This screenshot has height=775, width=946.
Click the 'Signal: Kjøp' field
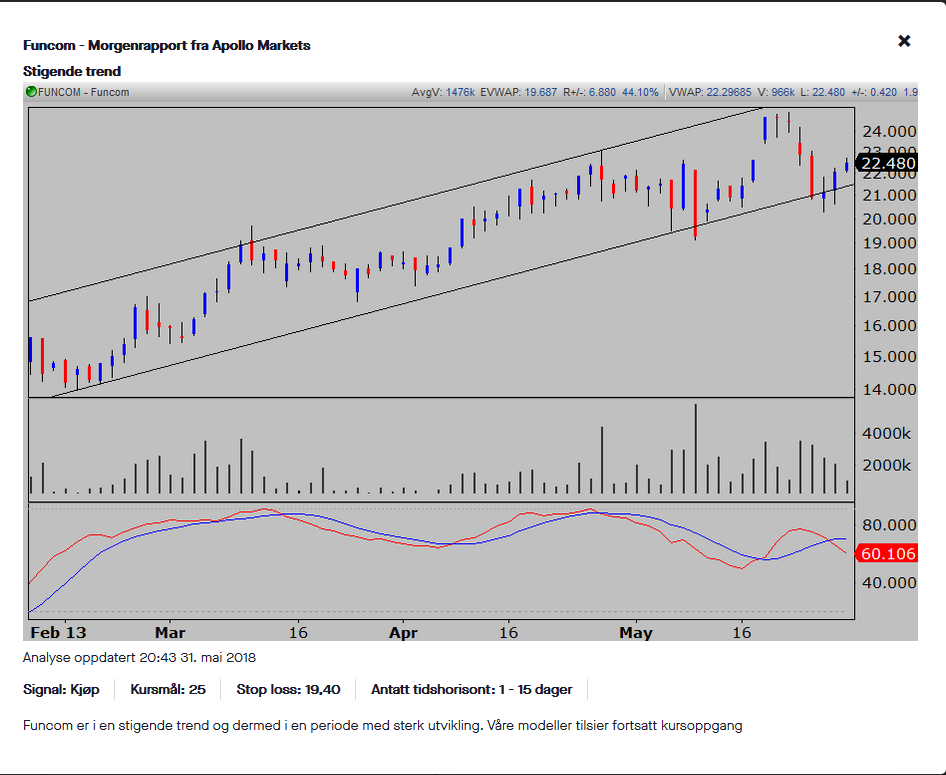tap(61, 689)
